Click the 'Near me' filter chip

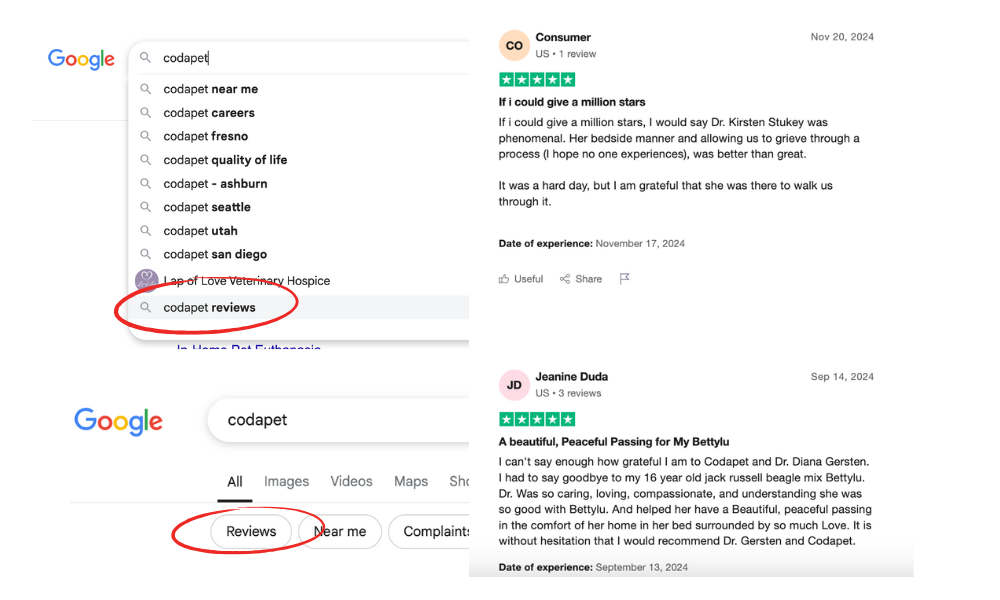(x=339, y=531)
